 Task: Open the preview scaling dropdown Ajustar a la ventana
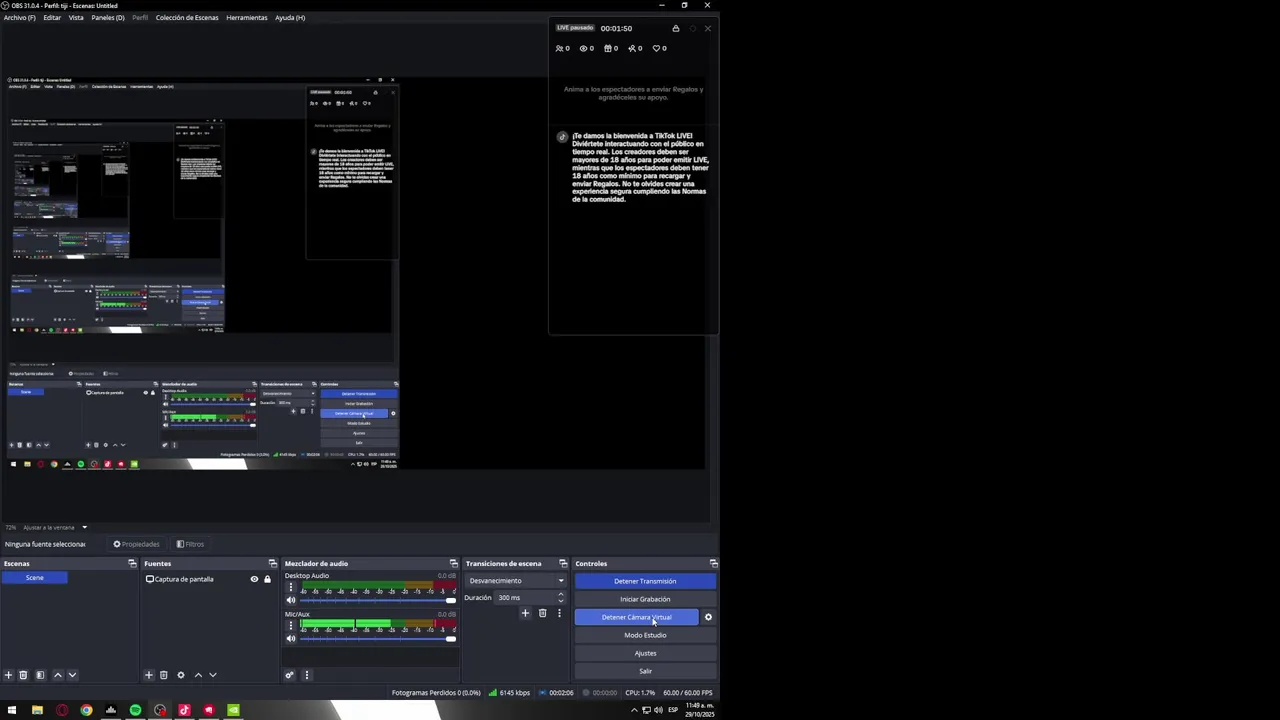(55, 527)
